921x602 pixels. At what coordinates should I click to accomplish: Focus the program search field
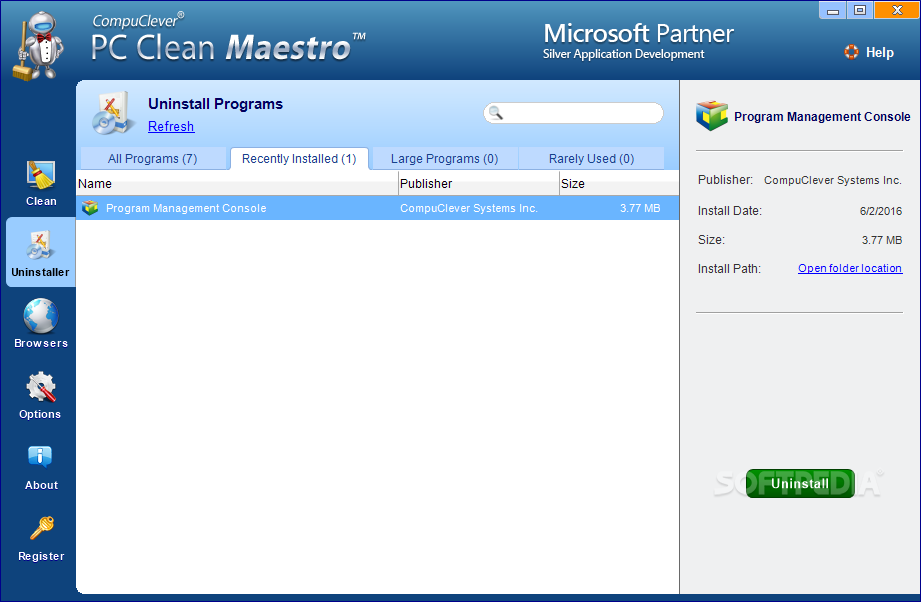[573, 113]
